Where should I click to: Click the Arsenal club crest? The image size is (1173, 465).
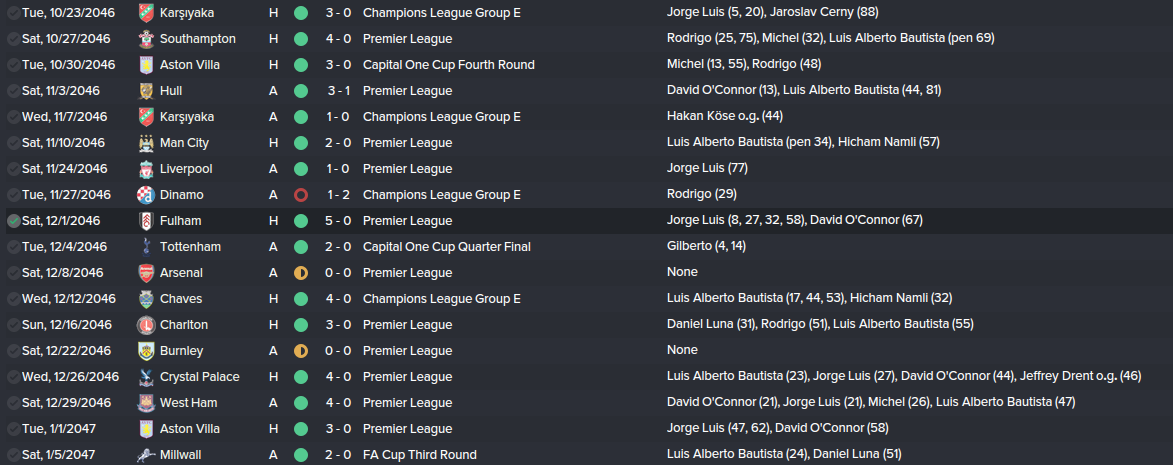pos(146,273)
